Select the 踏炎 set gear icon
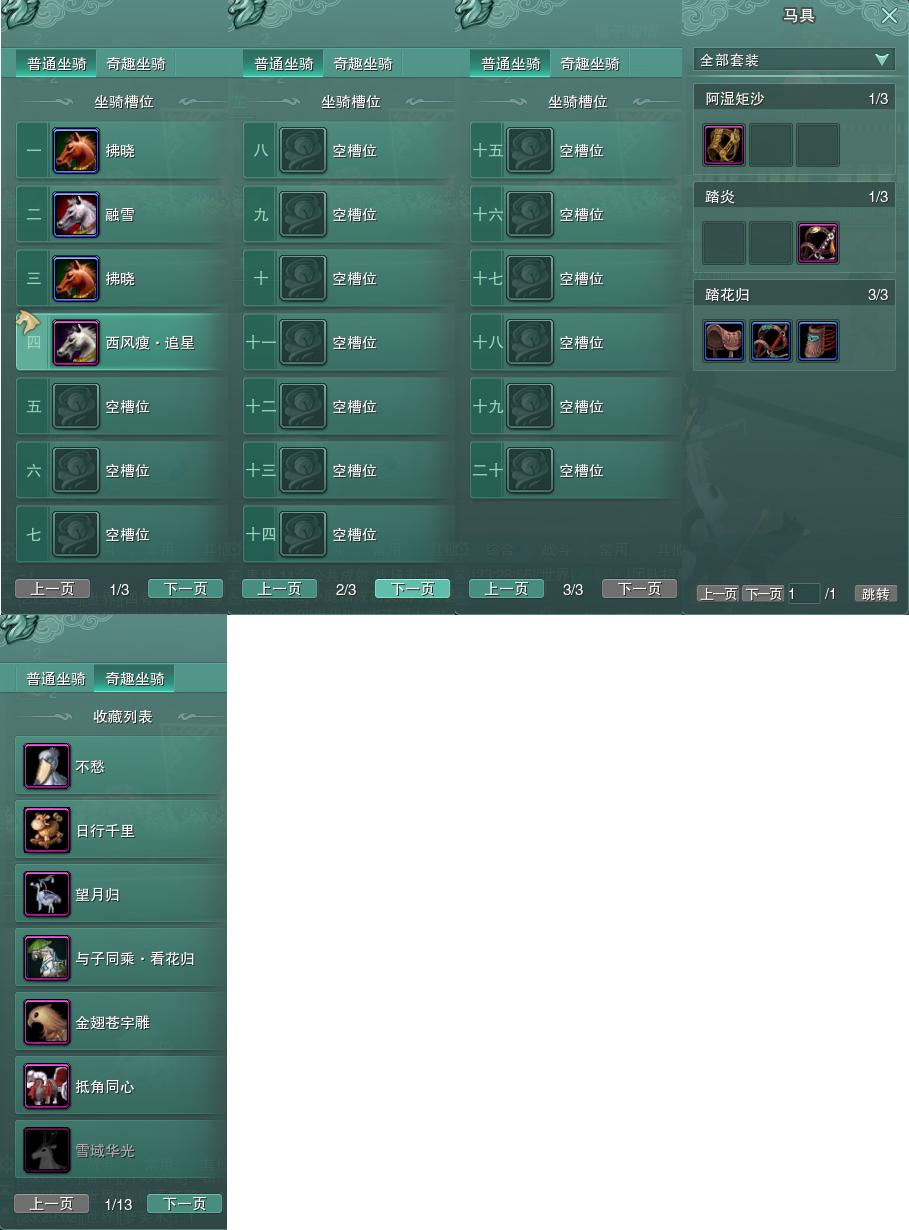 coord(818,243)
